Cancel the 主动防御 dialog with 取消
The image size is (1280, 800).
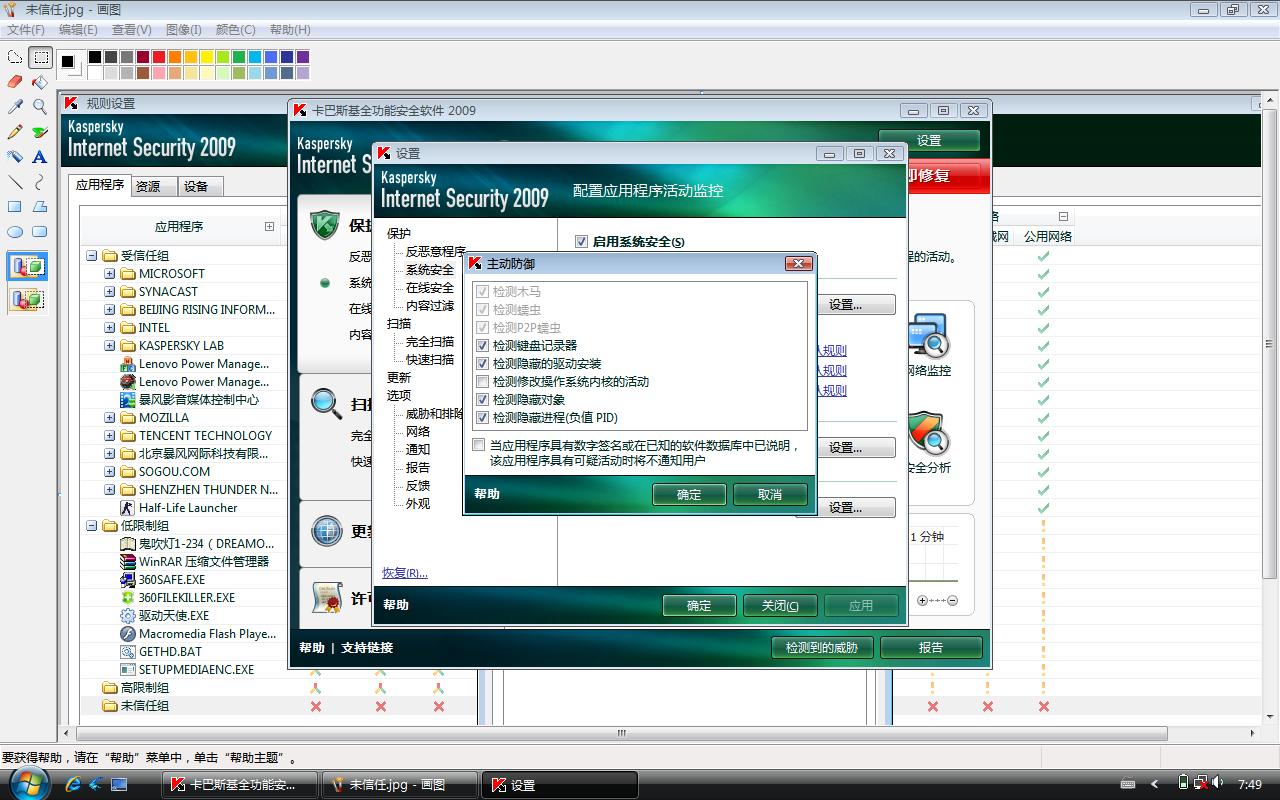[x=770, y=494]
